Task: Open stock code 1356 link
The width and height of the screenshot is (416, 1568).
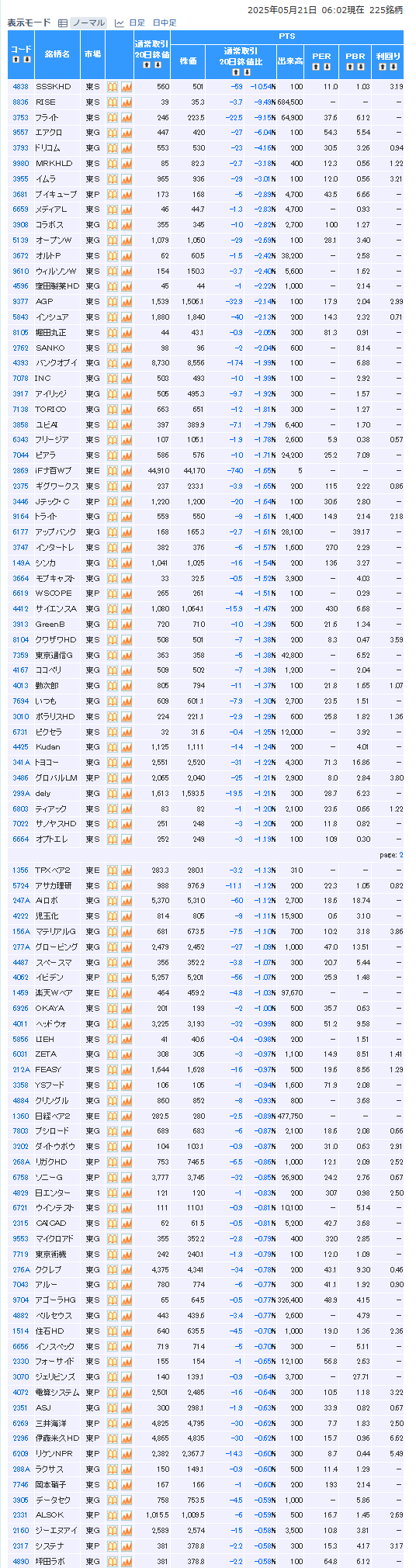Action: pyautogui.click(x=21, y=870)
